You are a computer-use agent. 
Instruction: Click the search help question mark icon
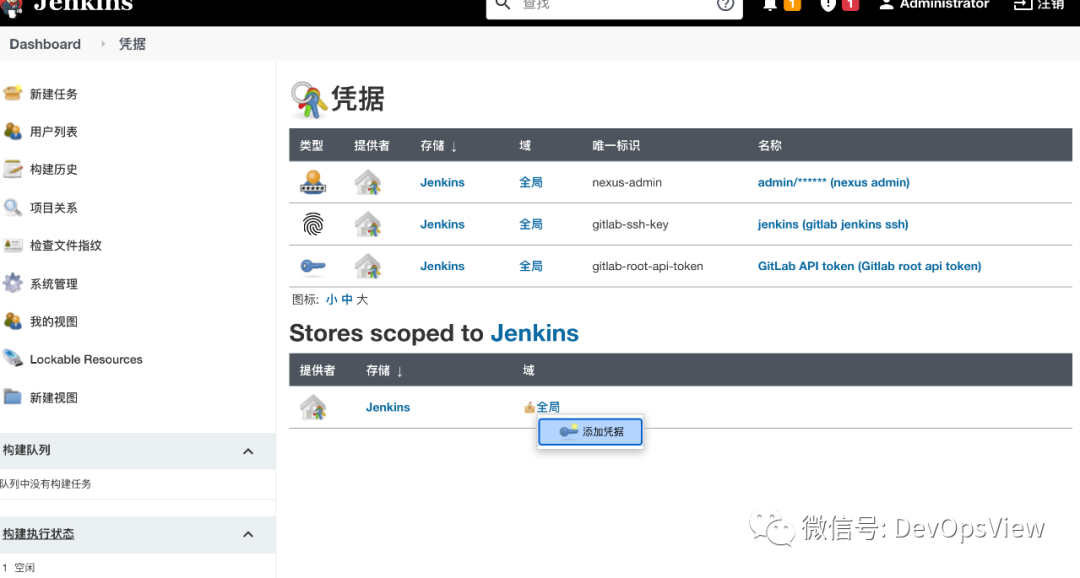click(x=725, y=4)
